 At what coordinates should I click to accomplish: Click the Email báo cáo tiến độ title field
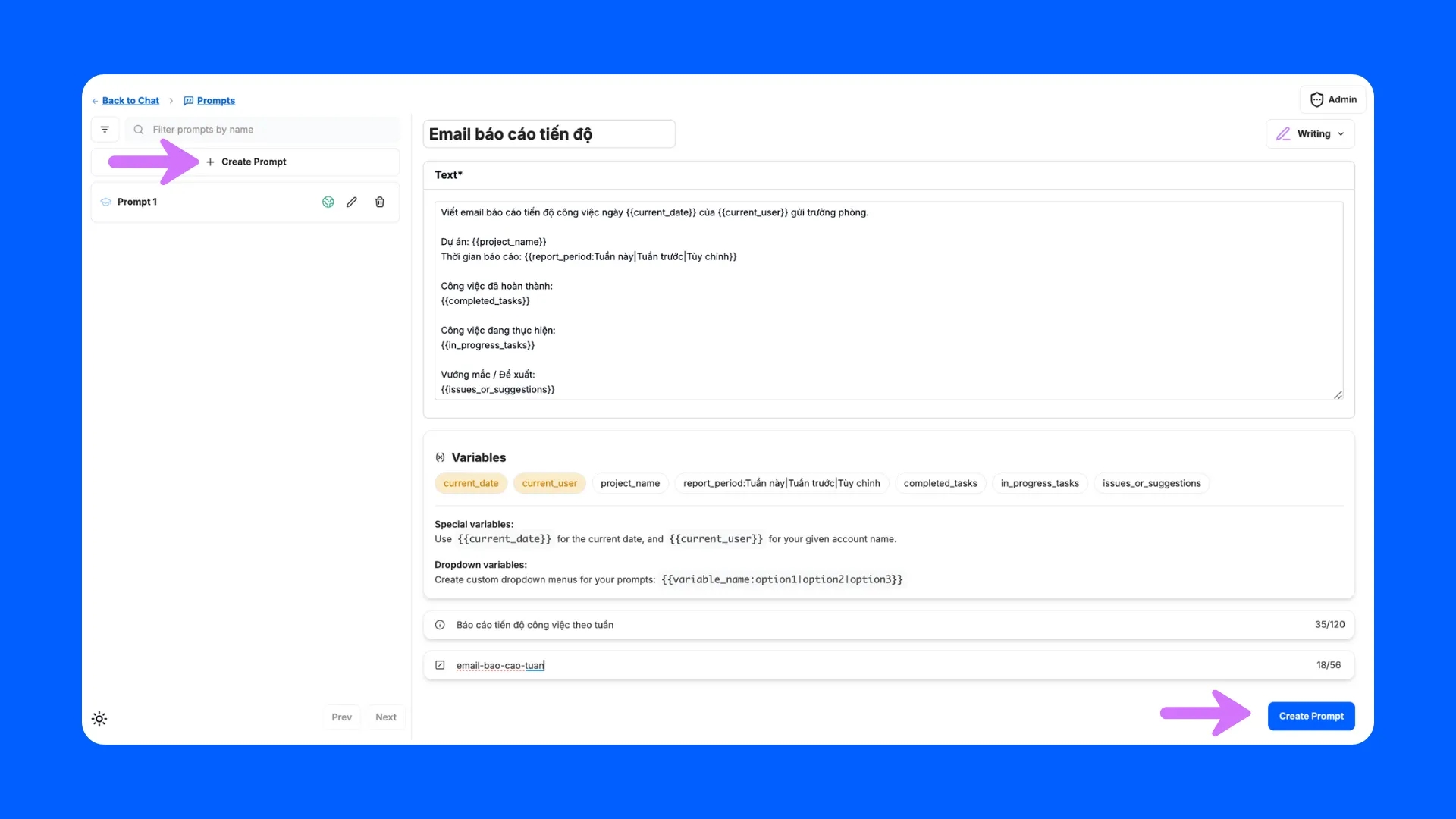(548, 134)
